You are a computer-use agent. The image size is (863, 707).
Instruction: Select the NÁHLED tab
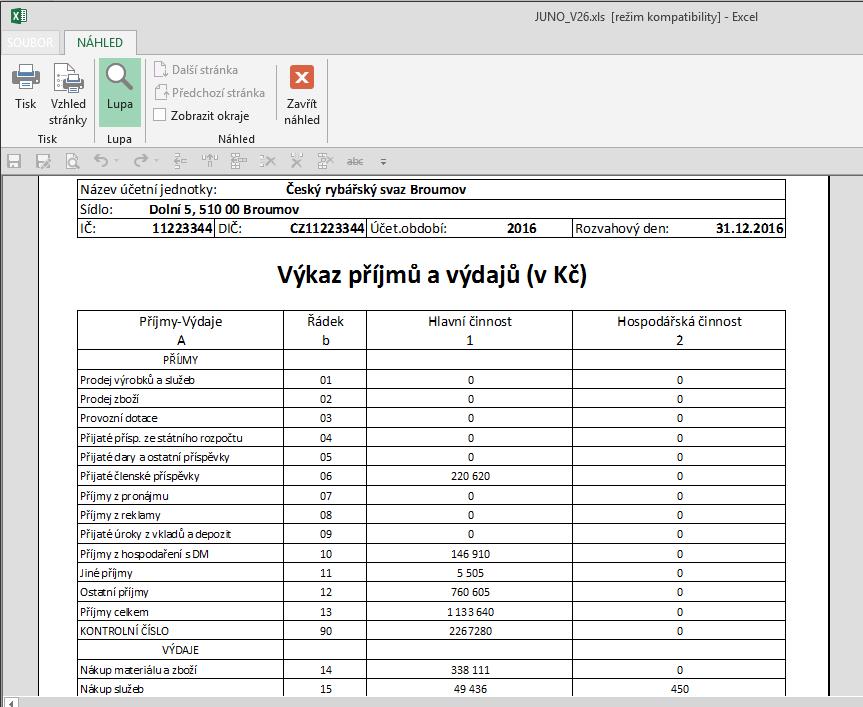click(x=100, y=42)
